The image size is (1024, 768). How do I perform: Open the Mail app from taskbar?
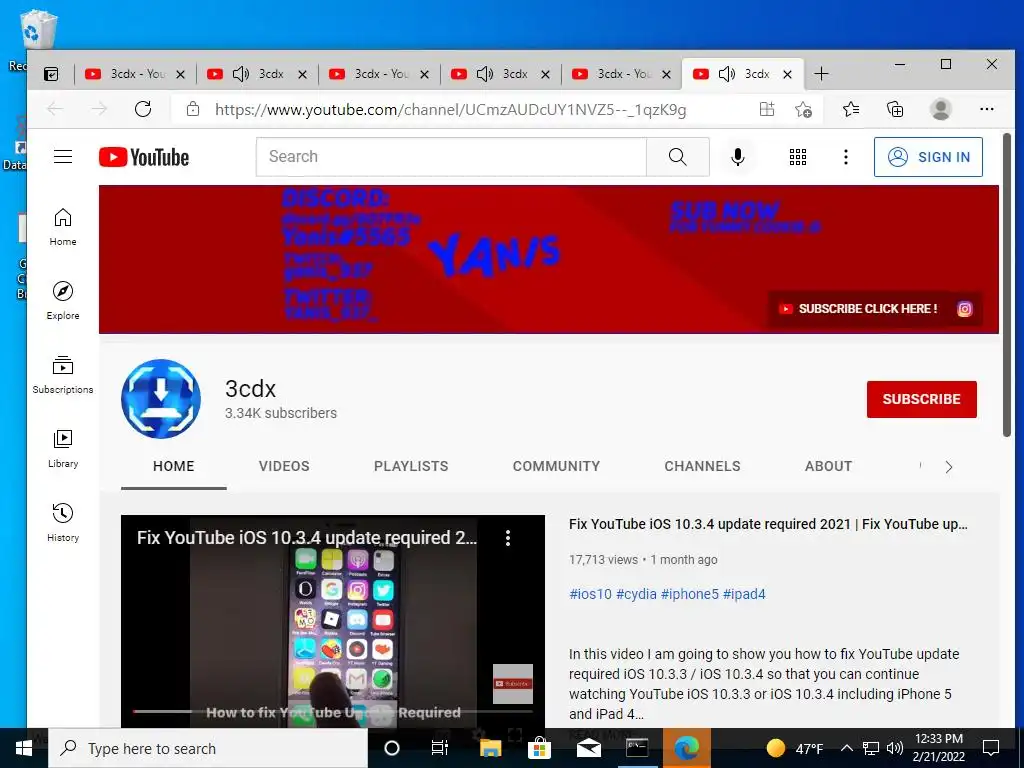(x=588, y=748)
